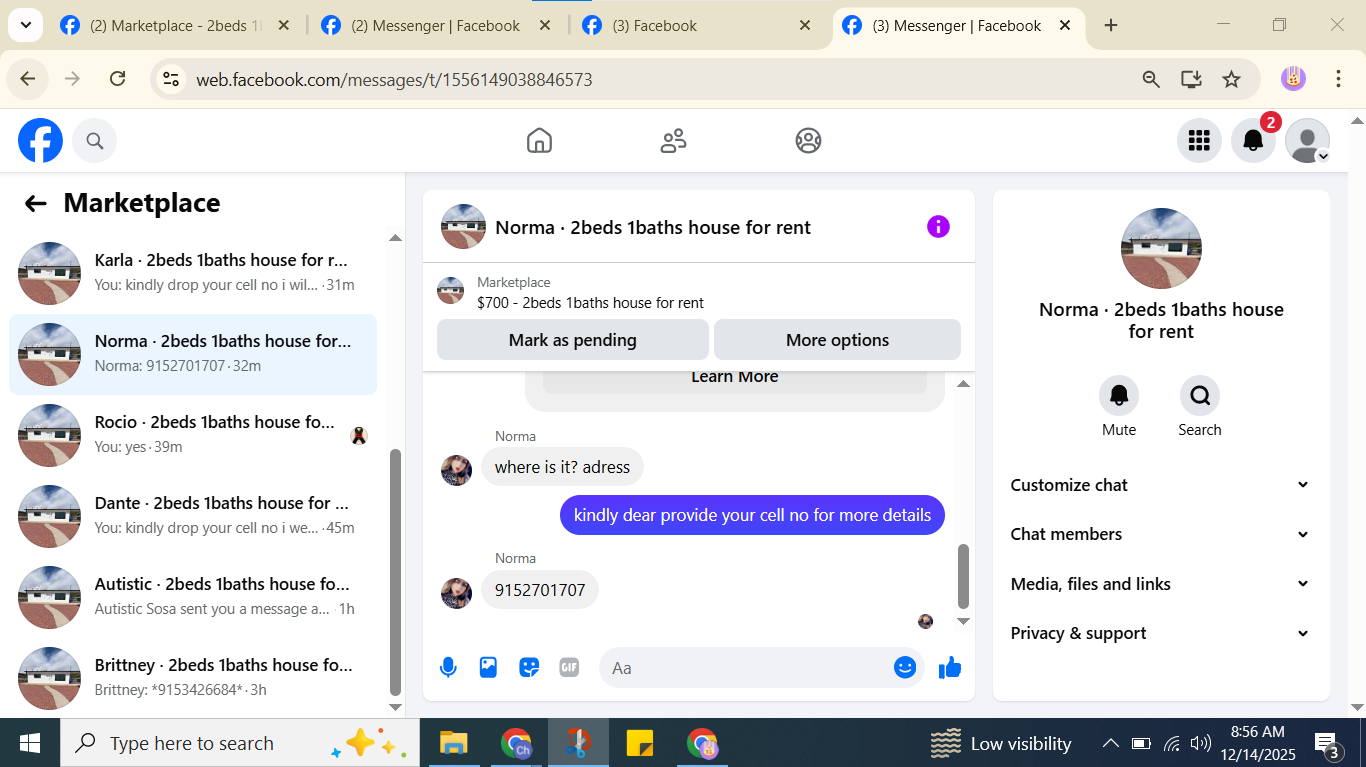Open the Facebook home logo
The image size is (1366, 767).
click(40, 141)
